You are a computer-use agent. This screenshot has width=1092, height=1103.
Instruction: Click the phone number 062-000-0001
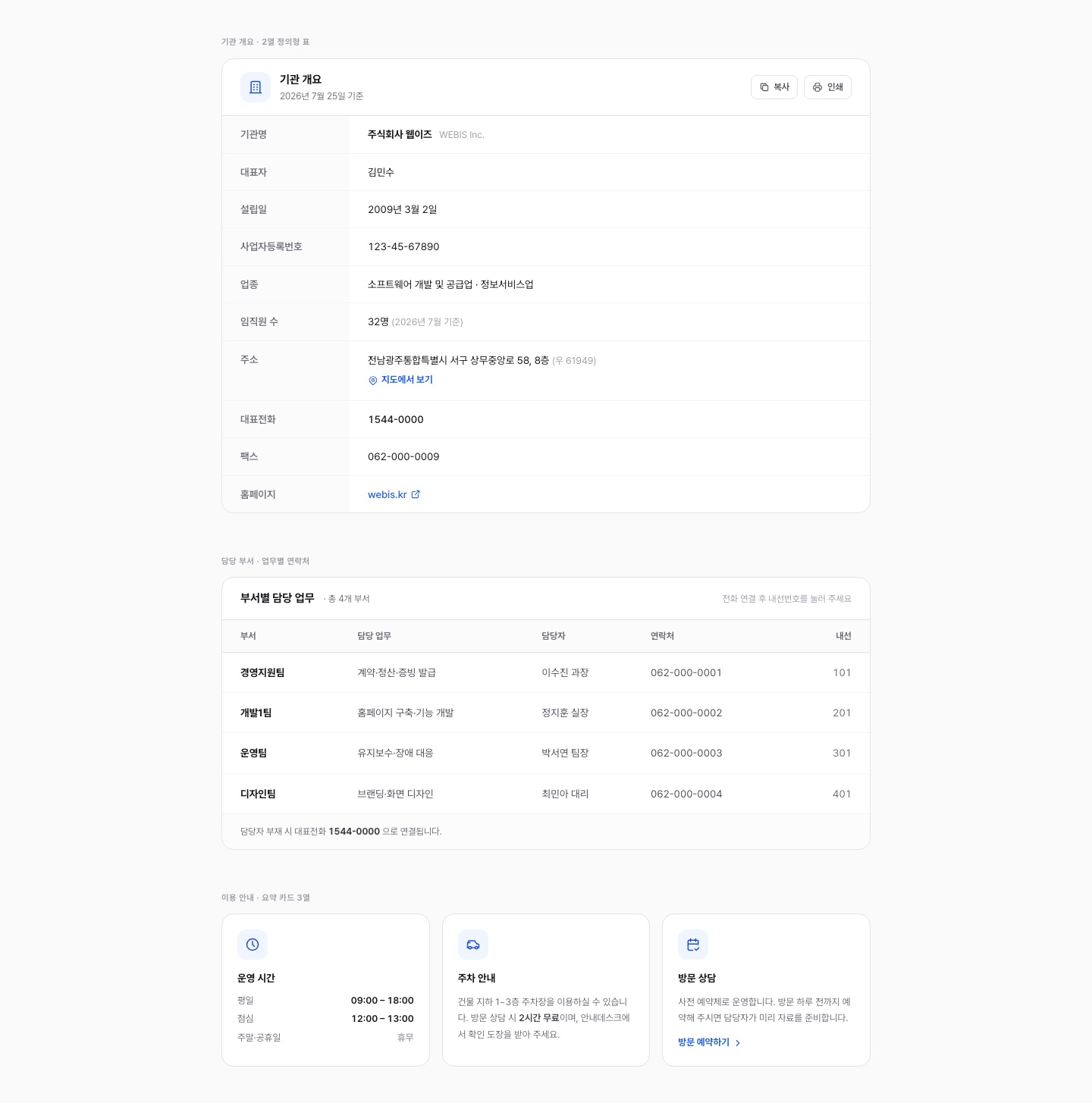[x=686, y=672]
